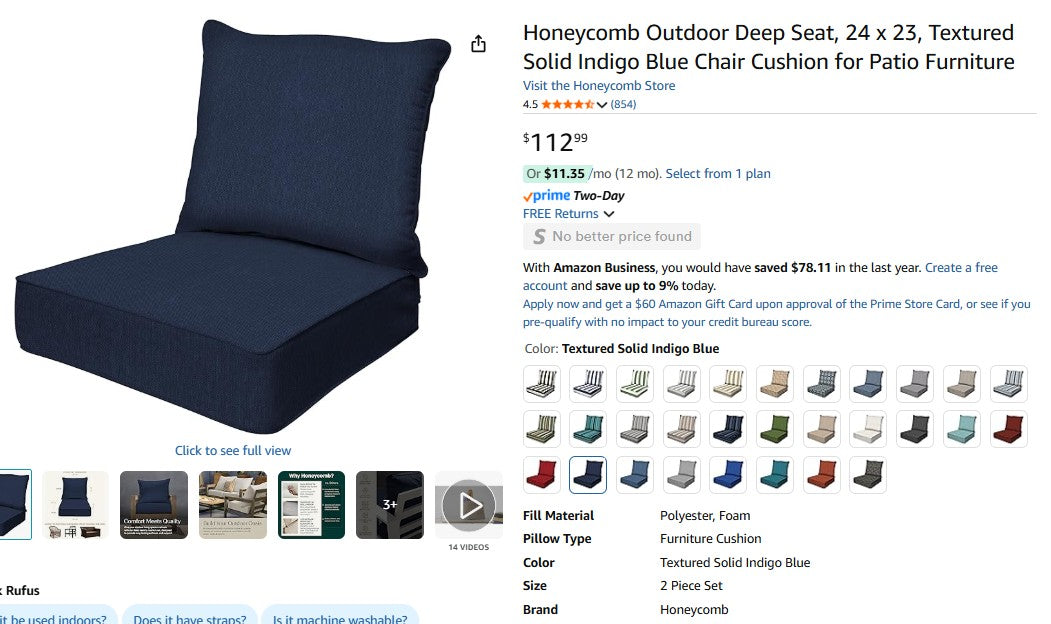Pick the teal solid cushion swatch
The height and width of the screenshot is (624, 1051).
coord(775,475)
